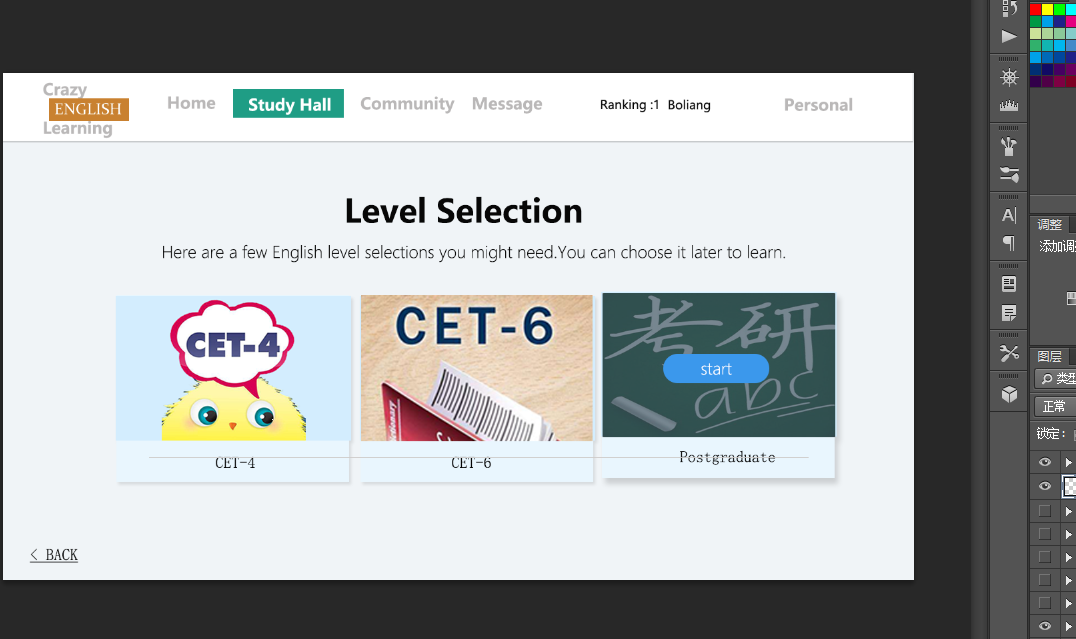Open the Histogram panel icon
Screen dimensions: 1076x639
[1009, 105]
